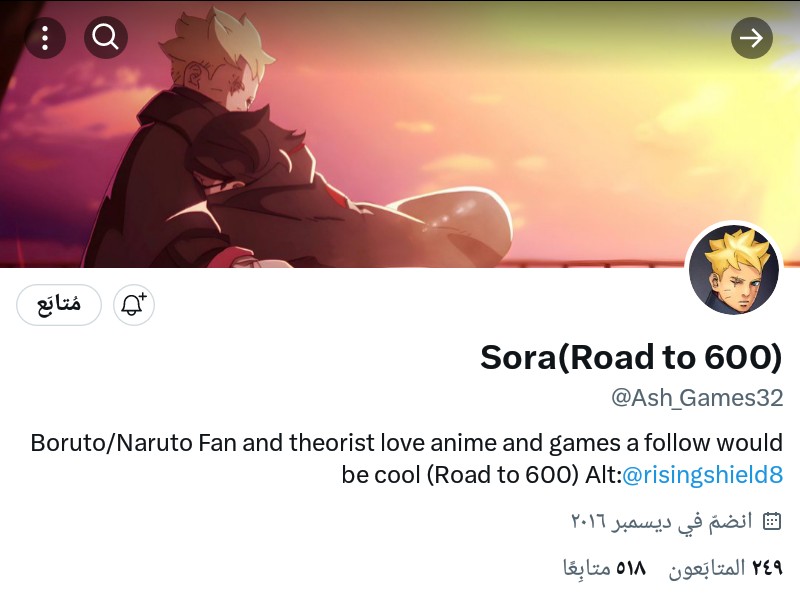Tap the magnifying glass search icon
800x595 pixels.
point(106,38)
